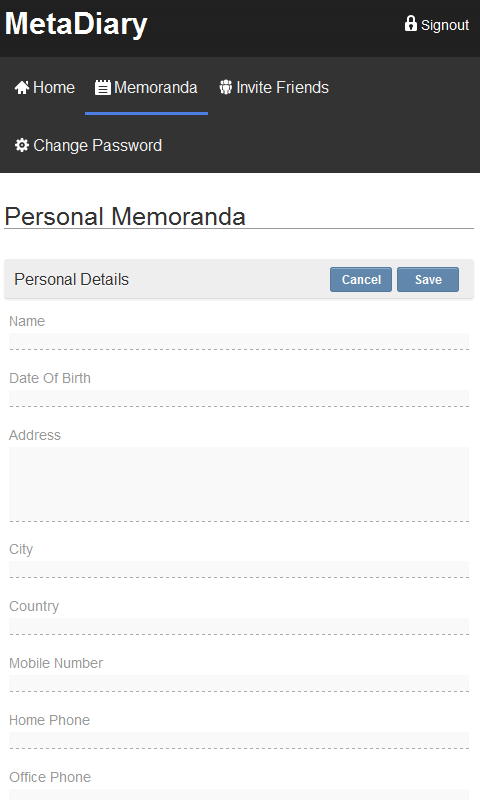The width and height of the screenshot is (480, 800).
Task: Open the Memoranda tab
Action: point(146,88)
